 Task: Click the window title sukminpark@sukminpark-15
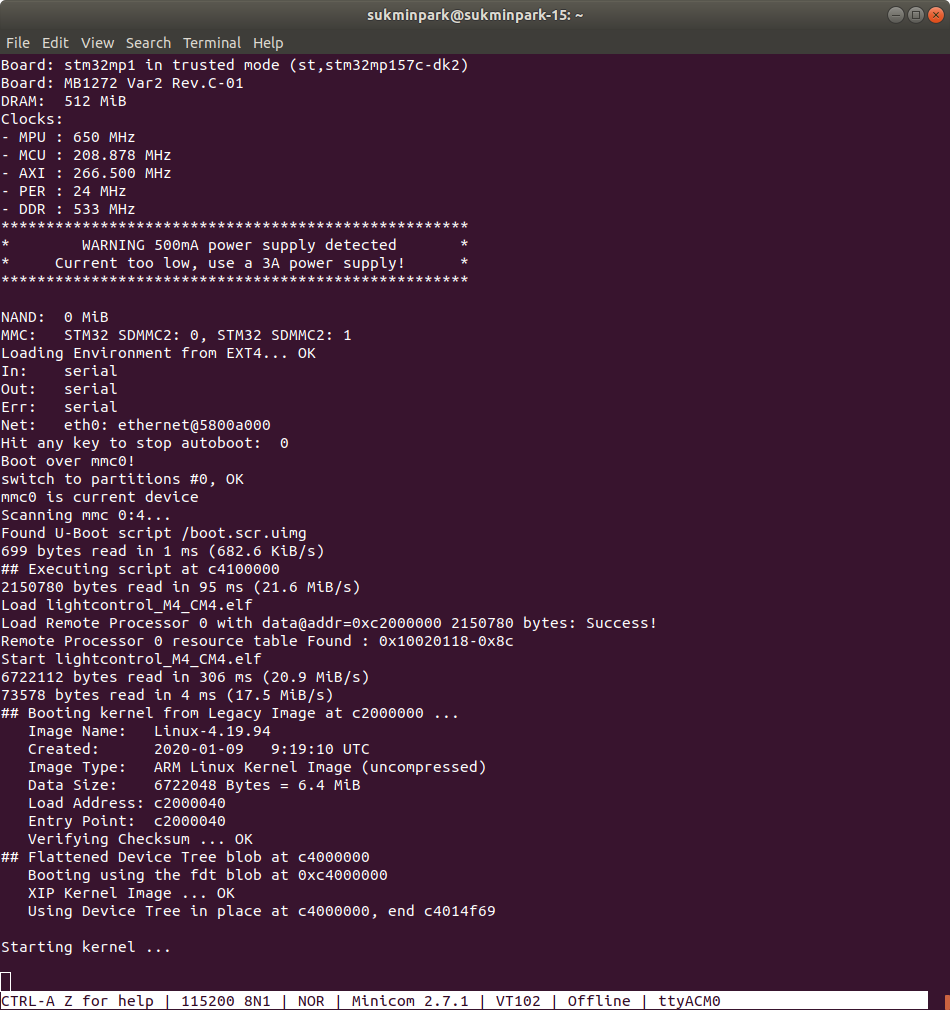[475, 15]
